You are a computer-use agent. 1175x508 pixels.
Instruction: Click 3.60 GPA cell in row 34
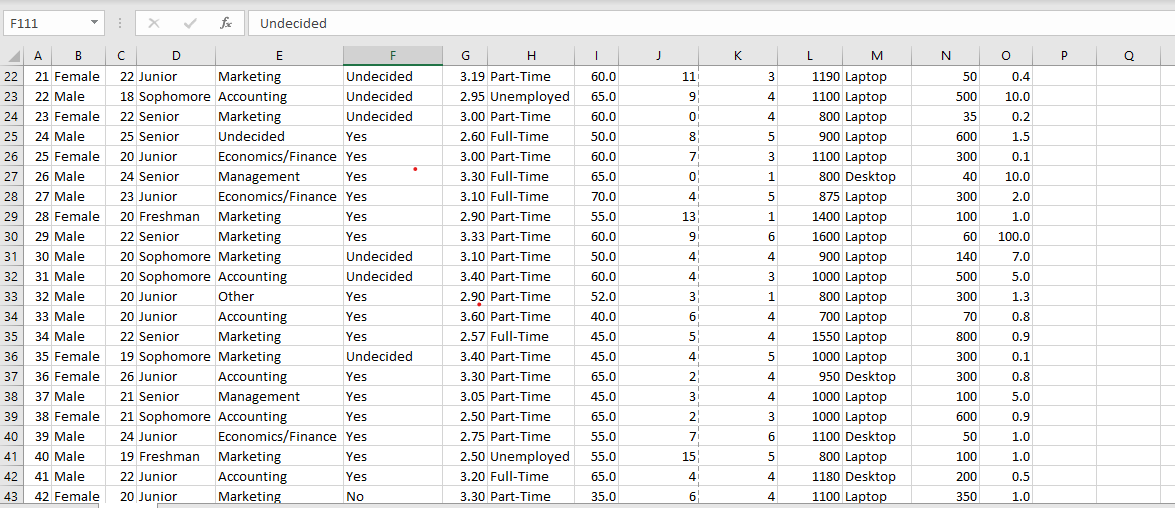tap(465, 316)
